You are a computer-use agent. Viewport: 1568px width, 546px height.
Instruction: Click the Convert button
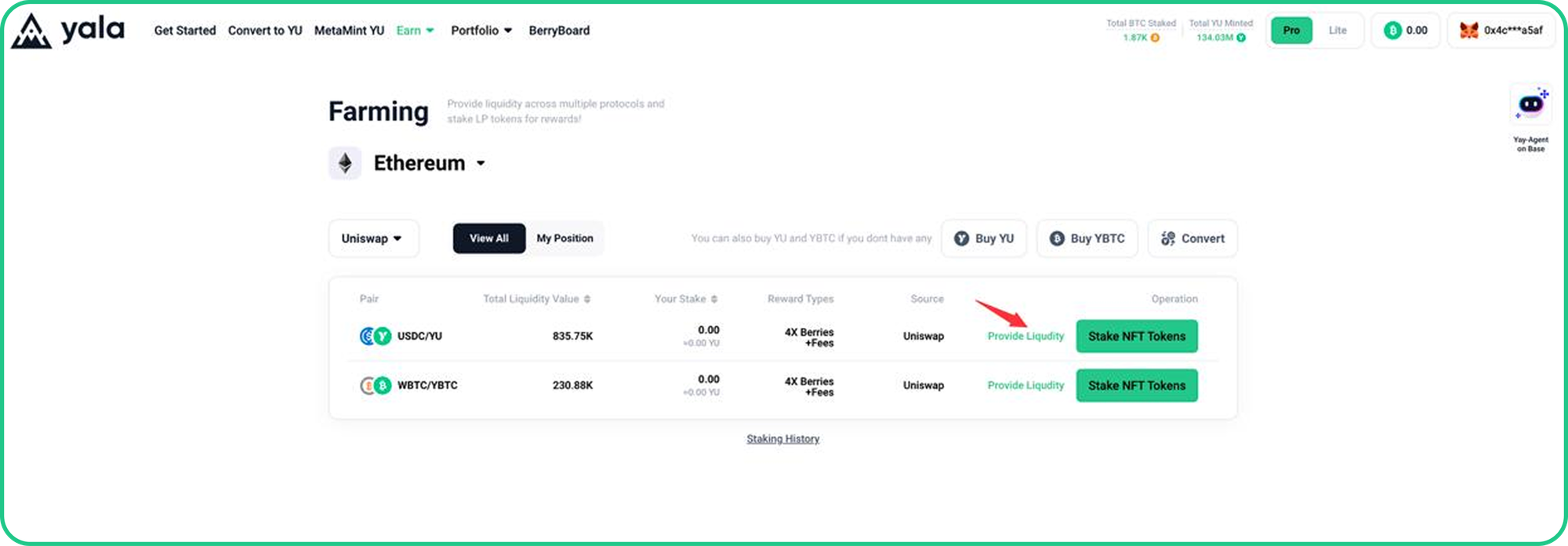1192,238
